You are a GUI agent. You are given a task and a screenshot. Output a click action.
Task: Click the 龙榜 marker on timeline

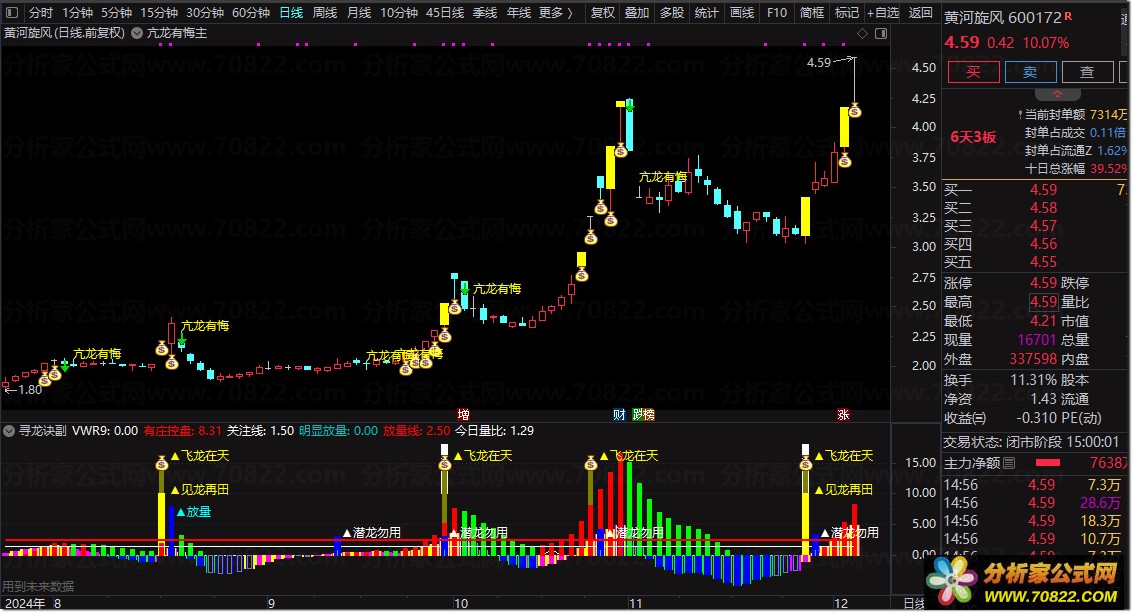point(644,414)
